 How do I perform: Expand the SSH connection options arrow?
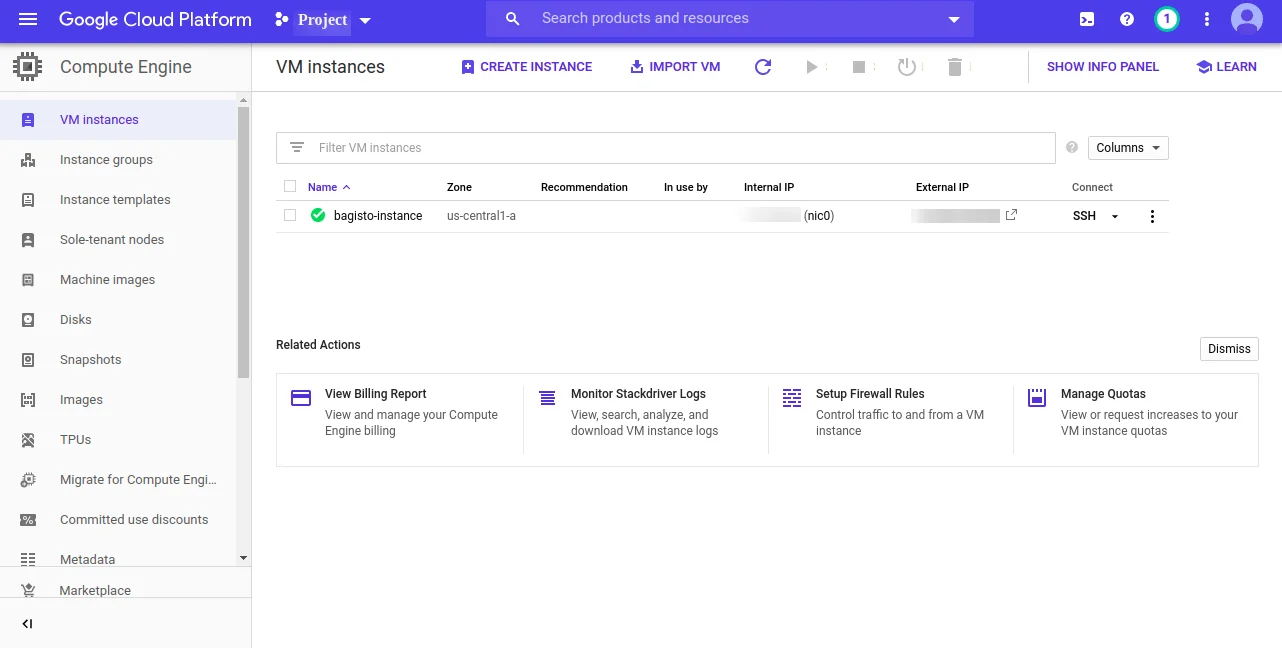coord(1115,216)
